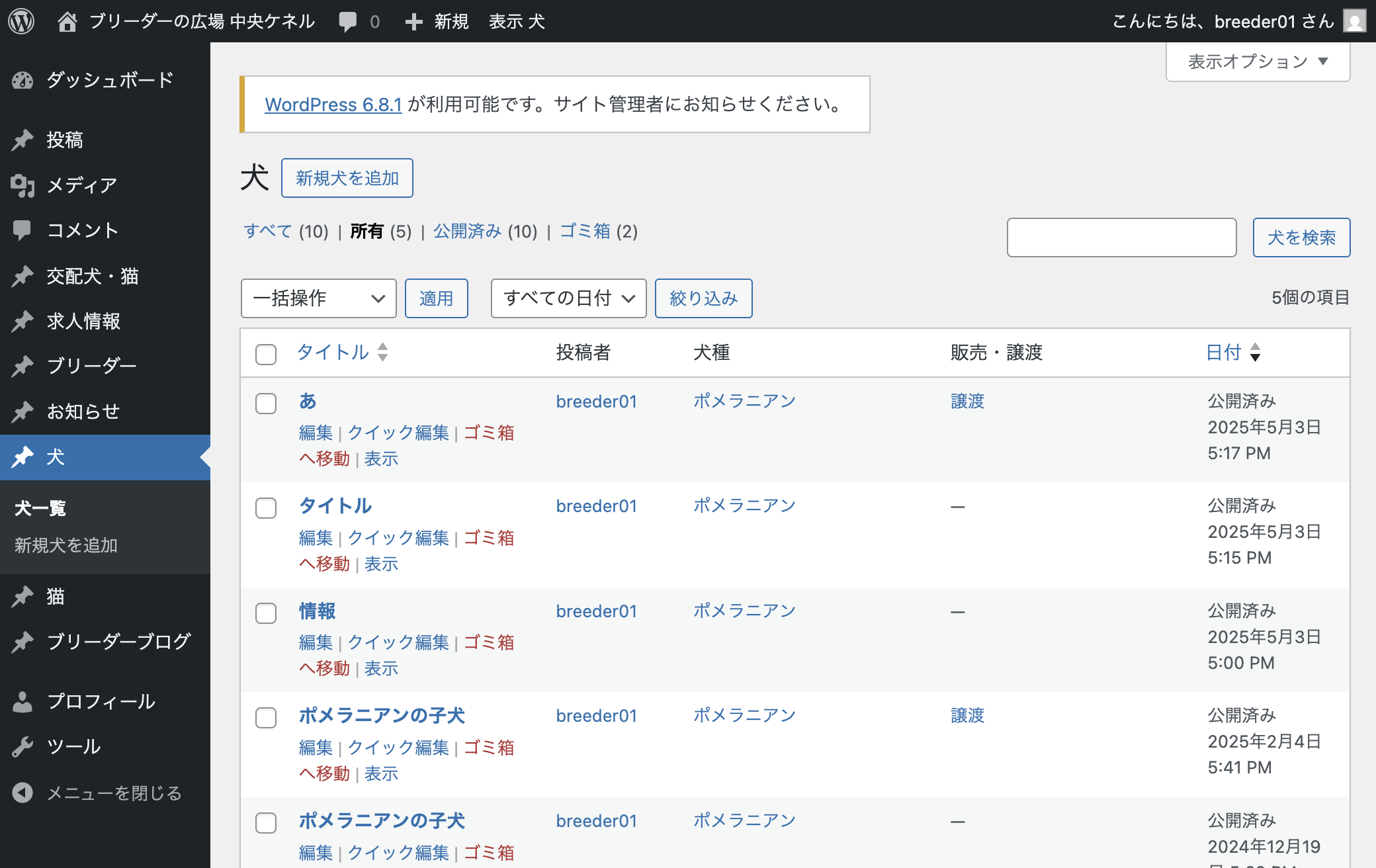The height and width of the screenshot is (868, 1376).
Task: Click ポメラニアン breed link in row 情報
Action: click(744, 611)
